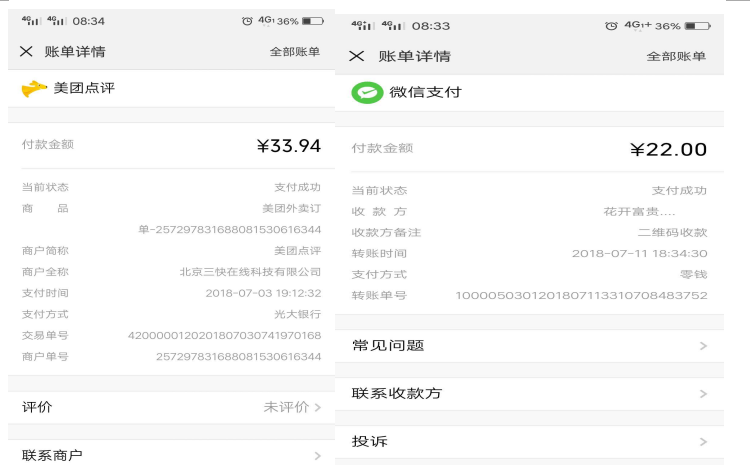Image resolution: width=752 pixels, height=465 pixels.
Task: Tap the alarm clock icon in left status bar
Action: click(x=247, y=21)
